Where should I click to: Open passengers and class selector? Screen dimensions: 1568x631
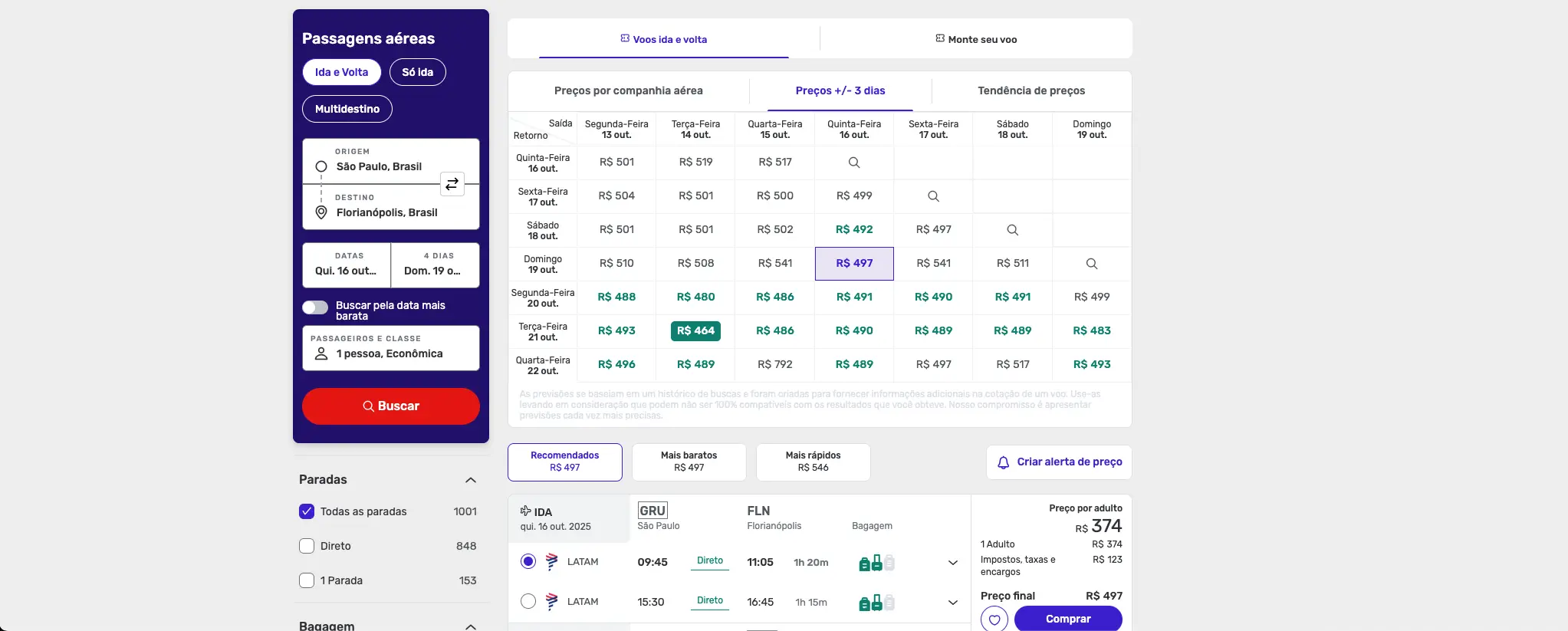pos(390,348)
